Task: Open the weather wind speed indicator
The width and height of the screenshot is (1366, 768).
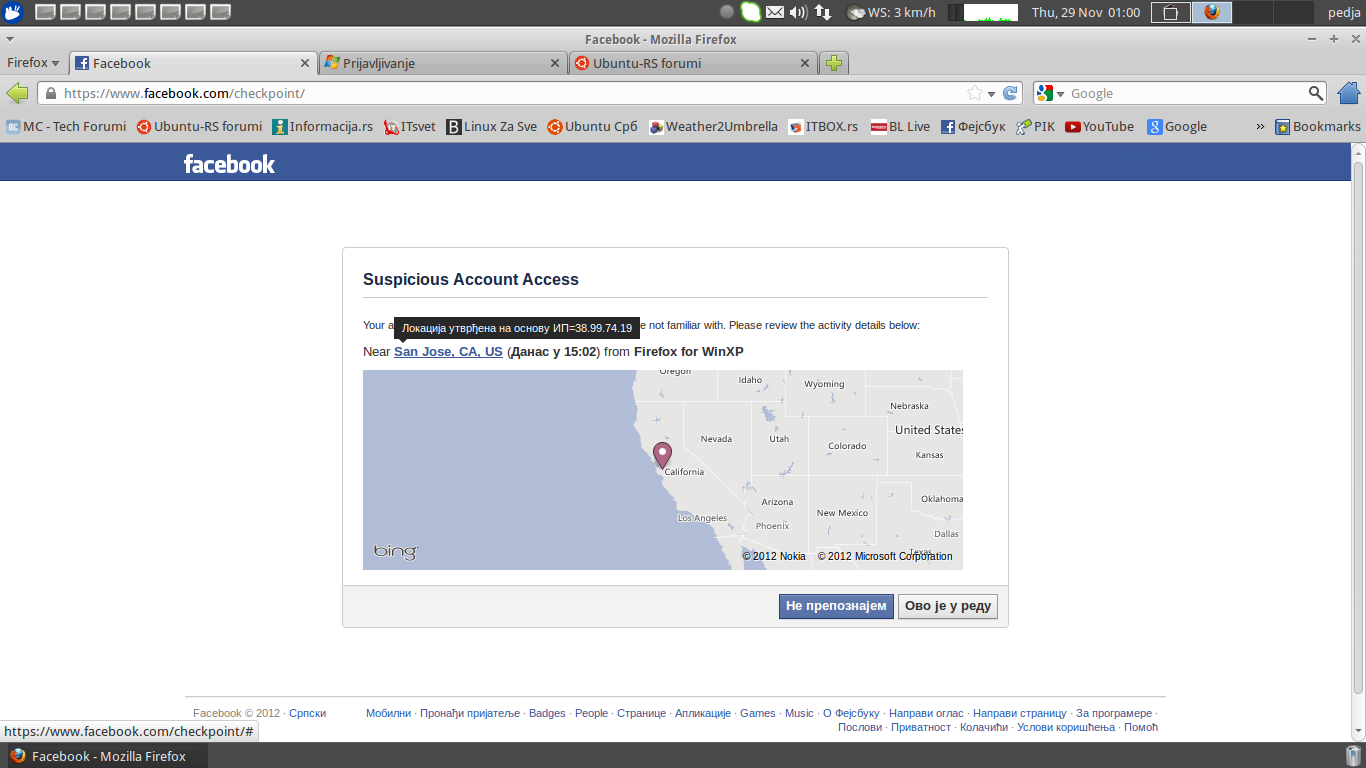Action: pos(892,12)
